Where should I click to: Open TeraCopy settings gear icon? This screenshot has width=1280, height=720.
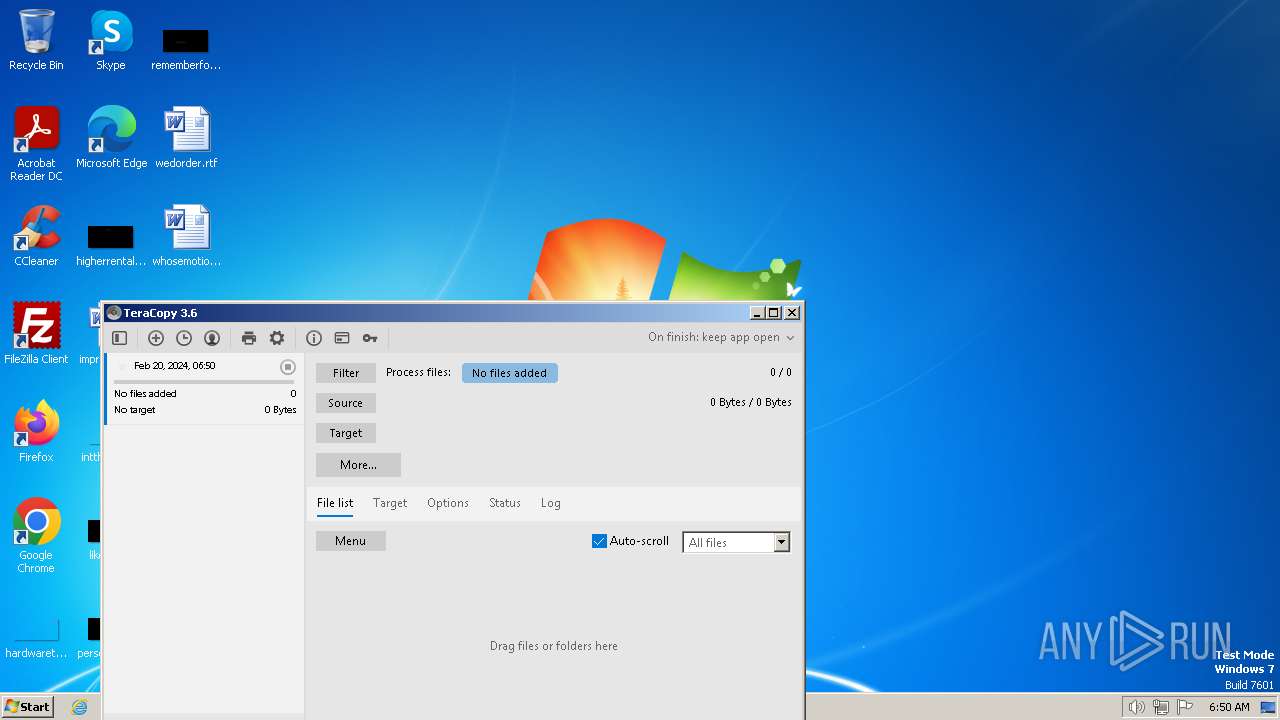(277, 338)
